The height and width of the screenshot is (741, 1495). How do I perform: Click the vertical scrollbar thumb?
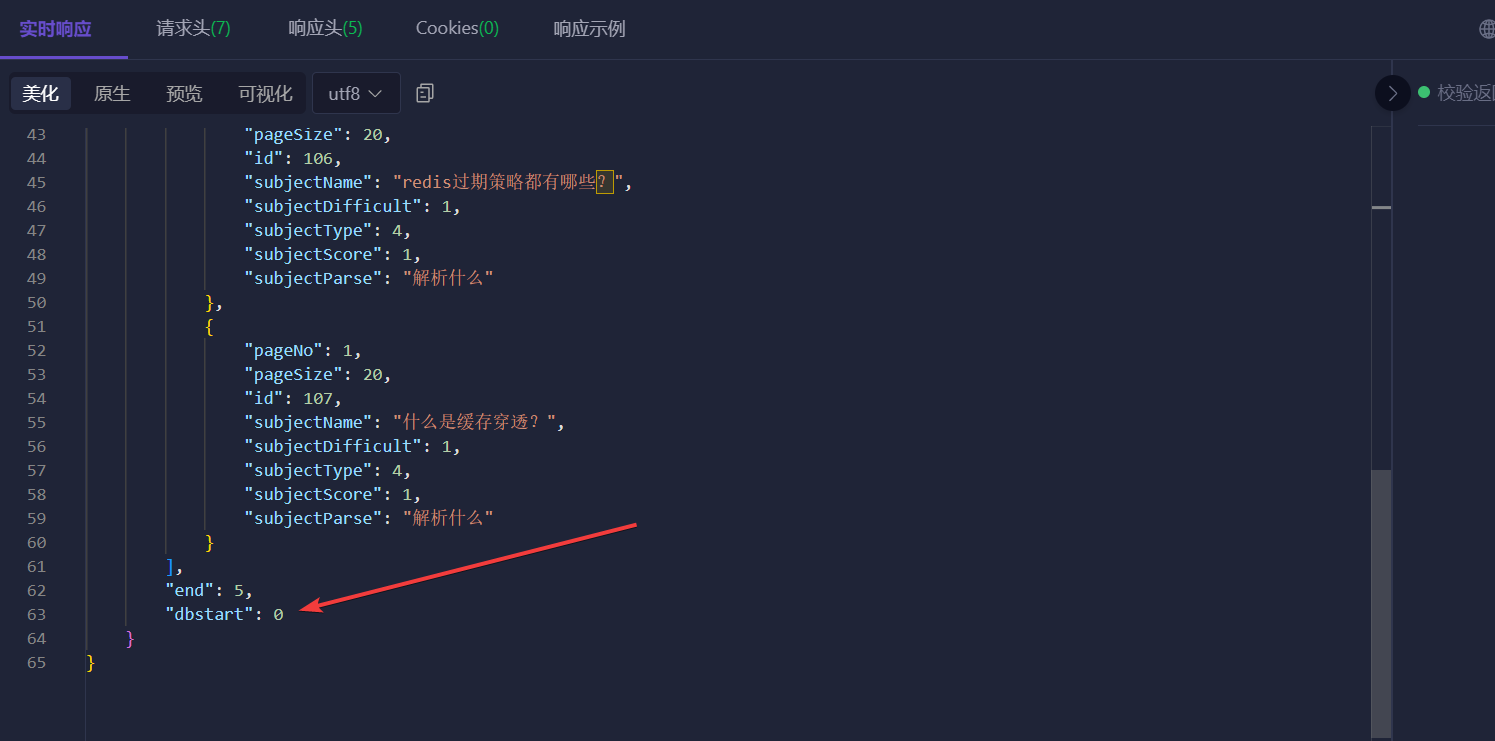click(1381, 603)
